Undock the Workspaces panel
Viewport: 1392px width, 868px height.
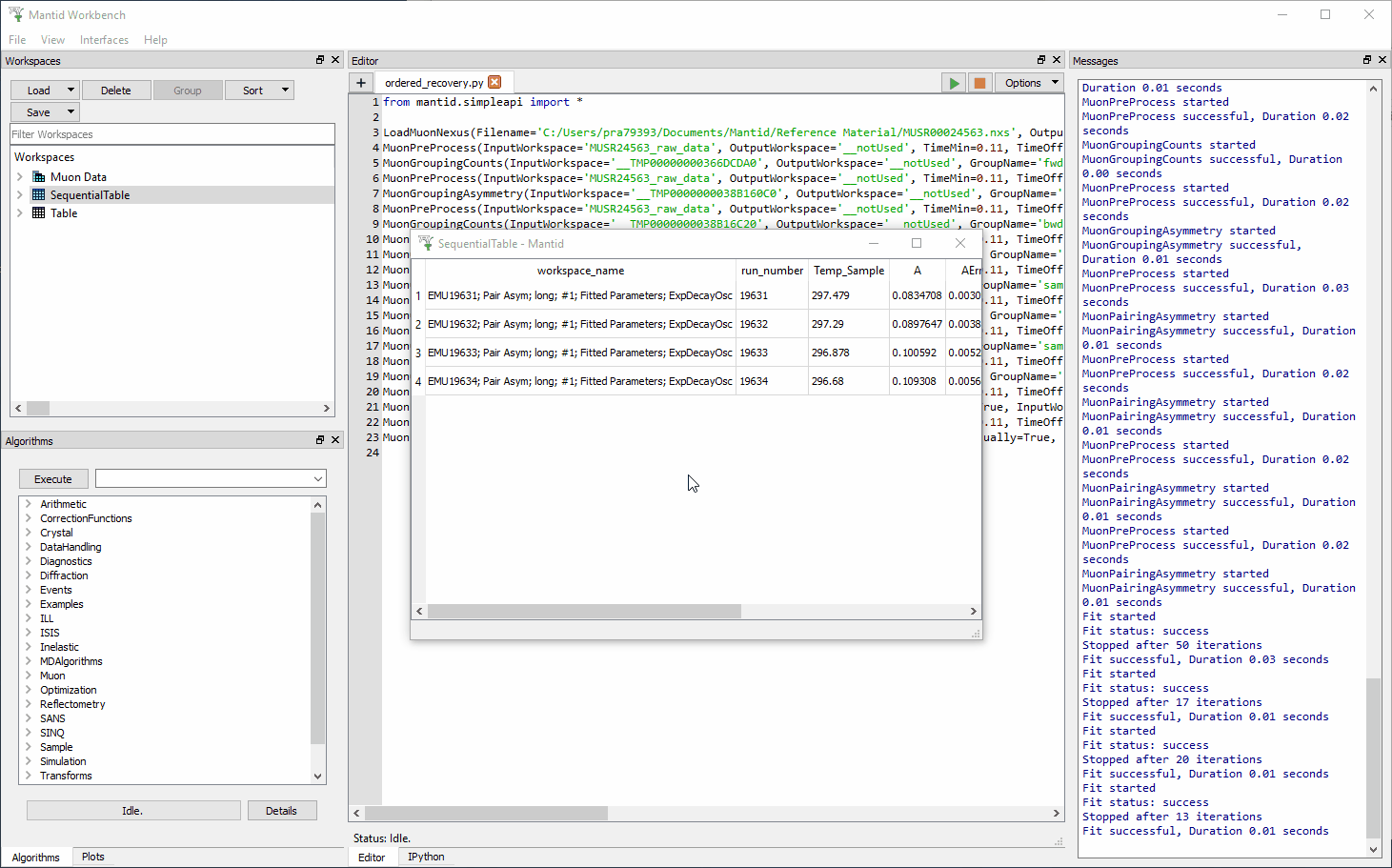coord(319,59)
